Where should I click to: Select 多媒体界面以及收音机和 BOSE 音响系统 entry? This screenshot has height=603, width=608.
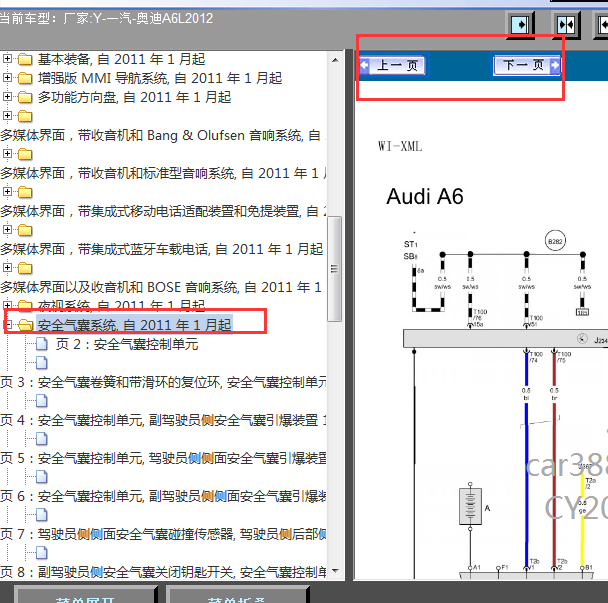coord(161,287)
